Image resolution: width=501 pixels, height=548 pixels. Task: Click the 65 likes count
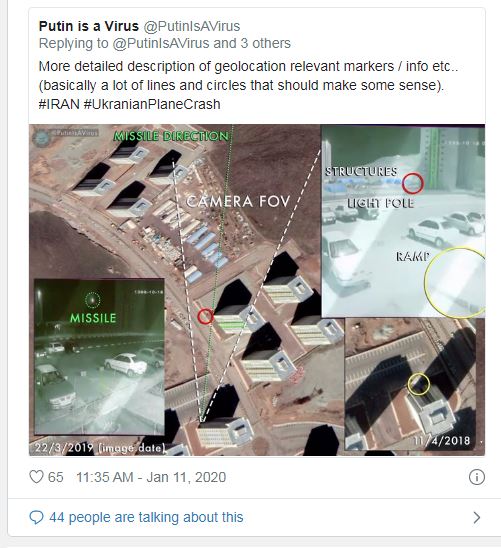(x=56, y=477)
